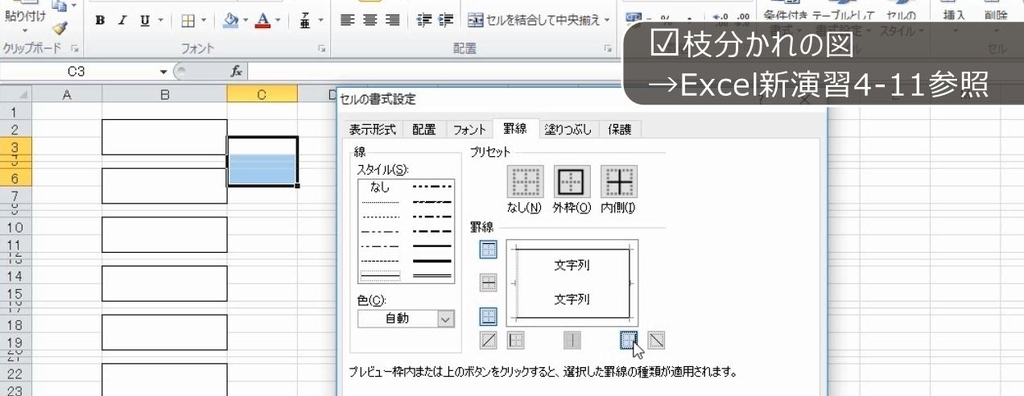Toggle the bottom border button
This screenshot has height=396, width=1024.
(488, 317)
